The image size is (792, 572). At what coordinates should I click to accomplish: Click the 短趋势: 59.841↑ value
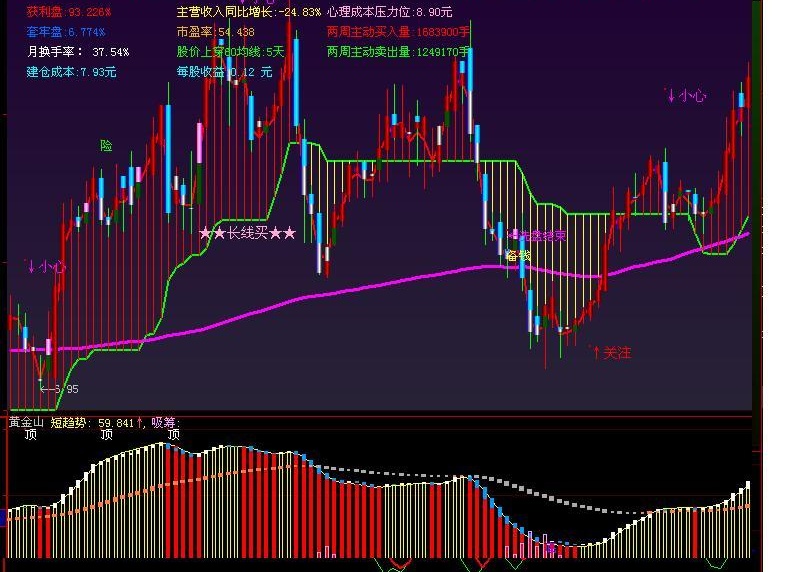point(97,422)
